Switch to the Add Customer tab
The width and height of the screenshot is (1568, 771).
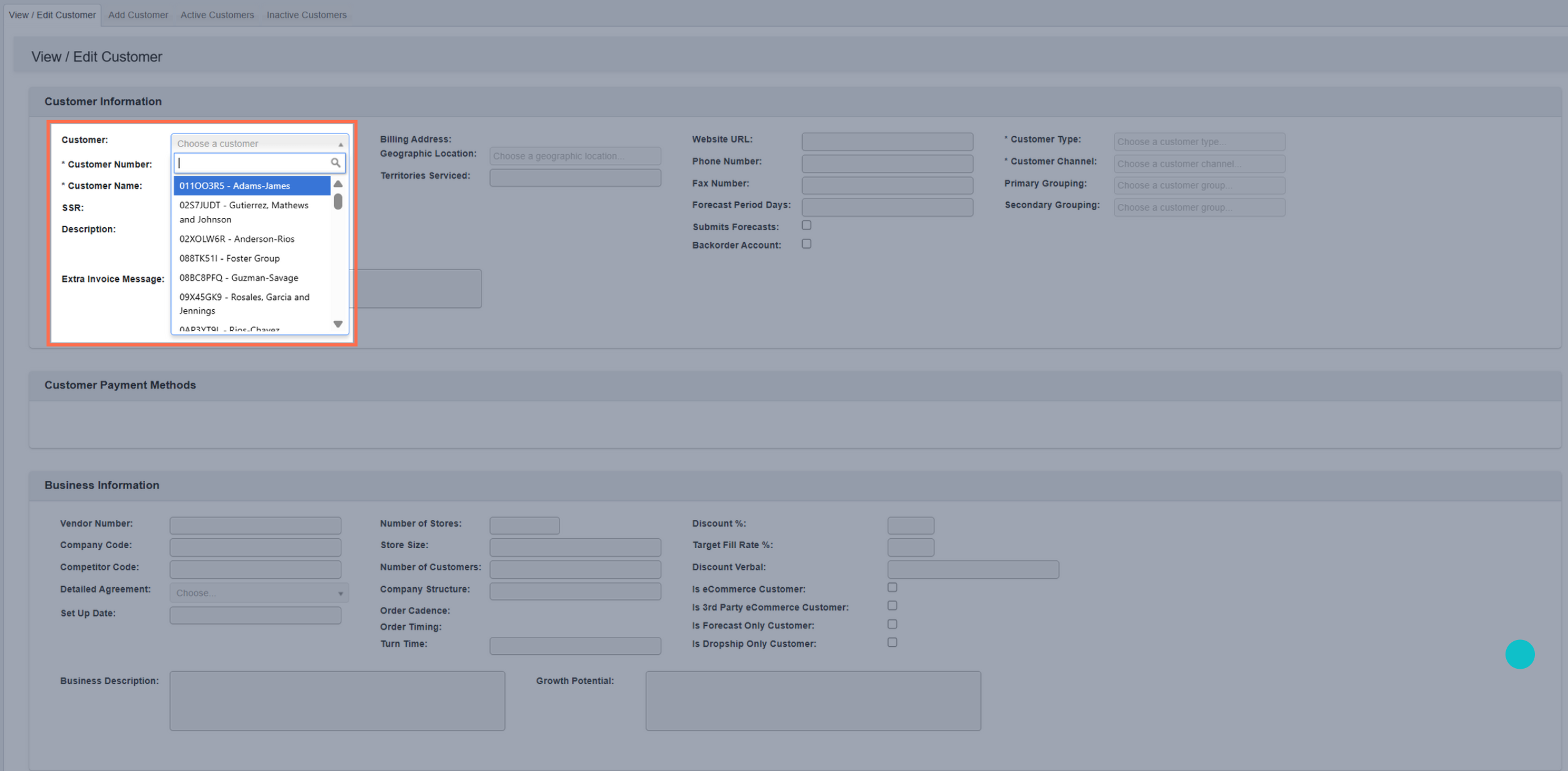138,15
